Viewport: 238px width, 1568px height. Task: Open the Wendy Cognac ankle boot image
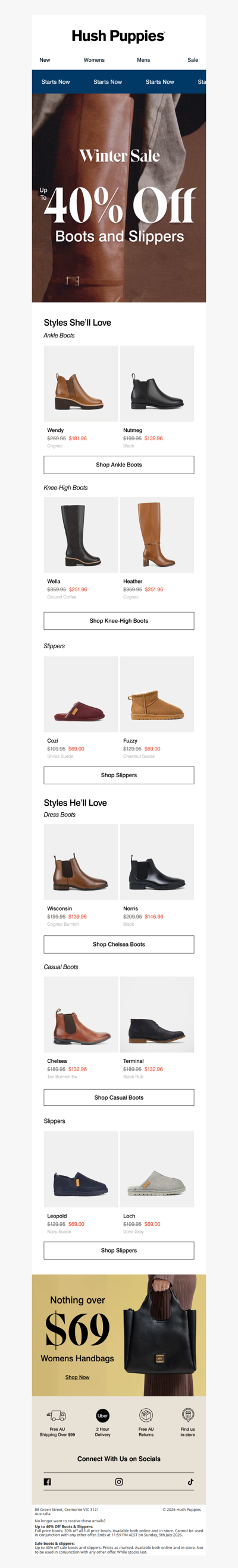(80, 383)
